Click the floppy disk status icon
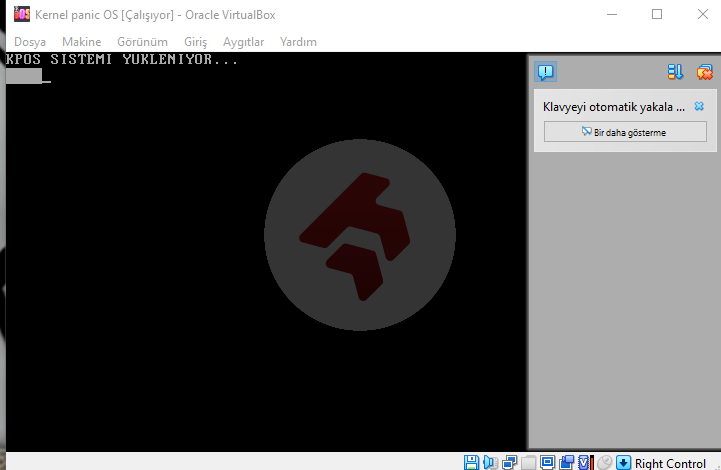This screenshot has width=721, height=470. pos(471,462)
